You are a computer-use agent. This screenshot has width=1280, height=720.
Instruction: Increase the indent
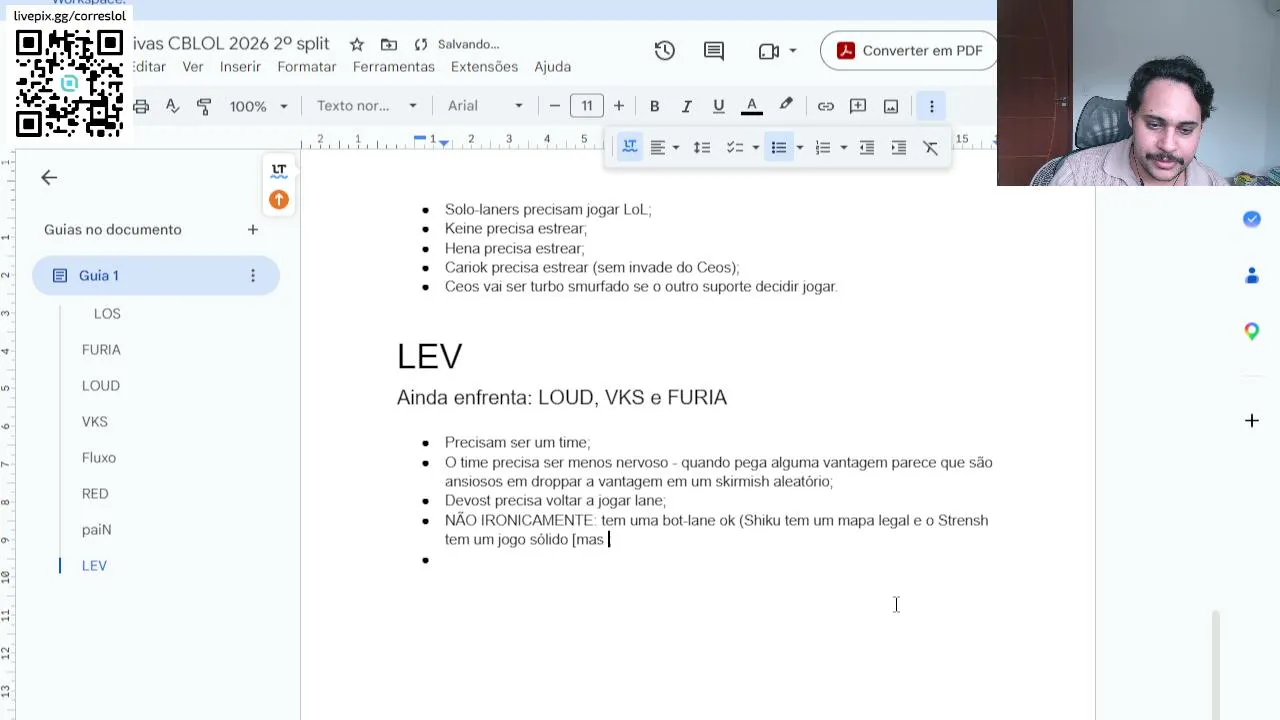[899, 148]
